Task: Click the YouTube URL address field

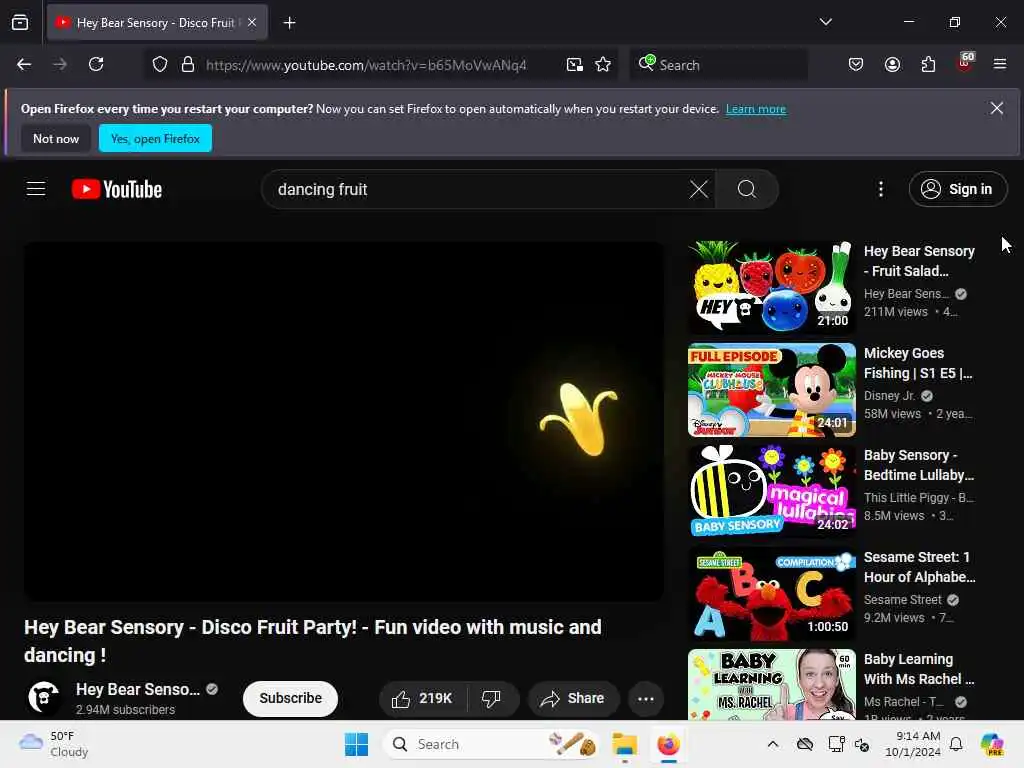Action: tap(366, 65)
